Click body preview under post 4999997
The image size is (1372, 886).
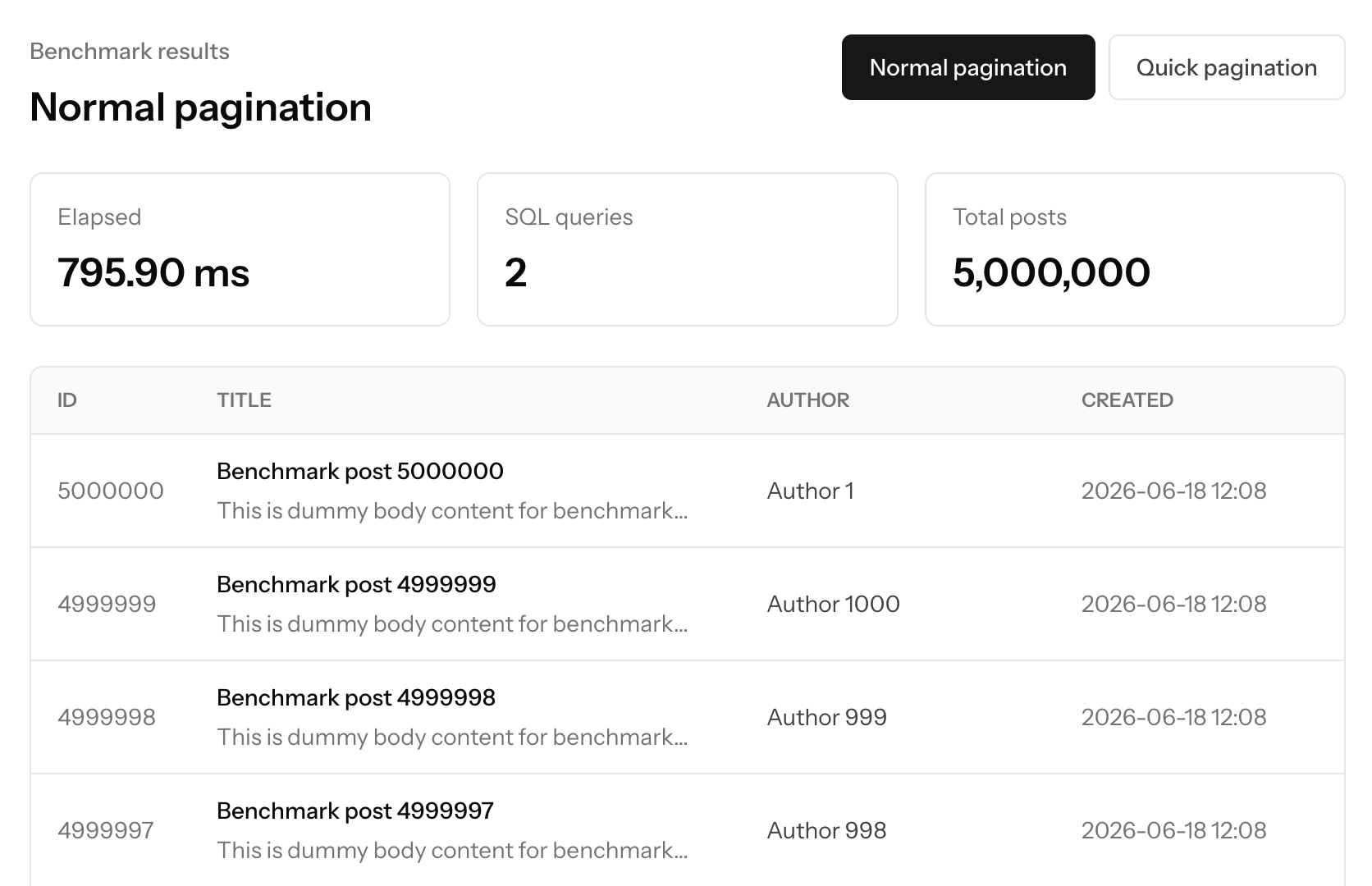(452, 850)
